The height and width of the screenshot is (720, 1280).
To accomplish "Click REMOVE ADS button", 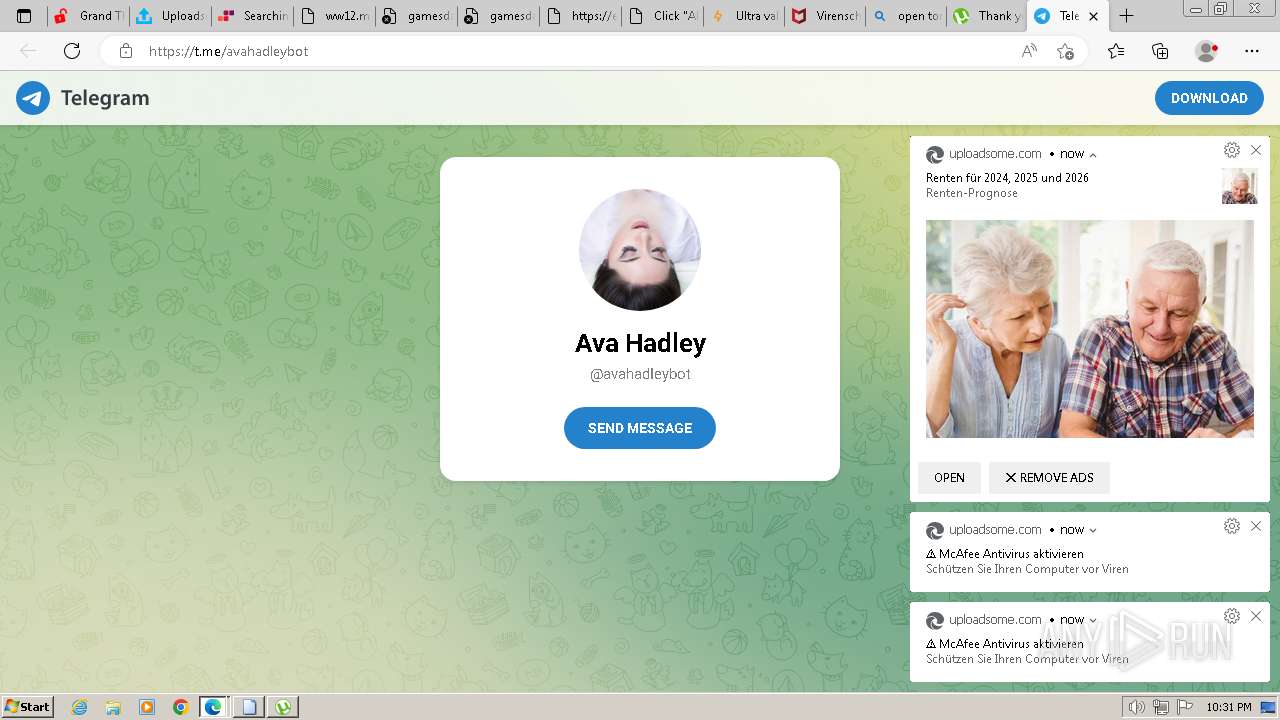I will (1049, 478).
